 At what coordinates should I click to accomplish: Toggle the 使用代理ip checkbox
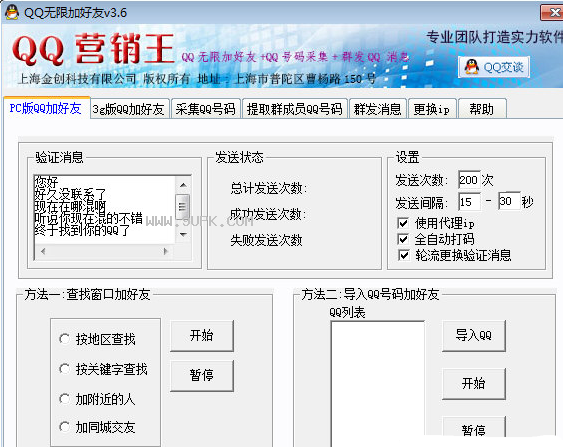403,223
